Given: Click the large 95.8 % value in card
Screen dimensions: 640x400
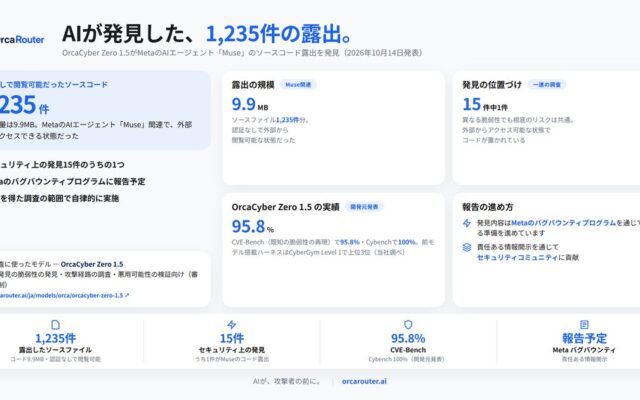Looking at the screenshot, I should (x=253, y=227).
